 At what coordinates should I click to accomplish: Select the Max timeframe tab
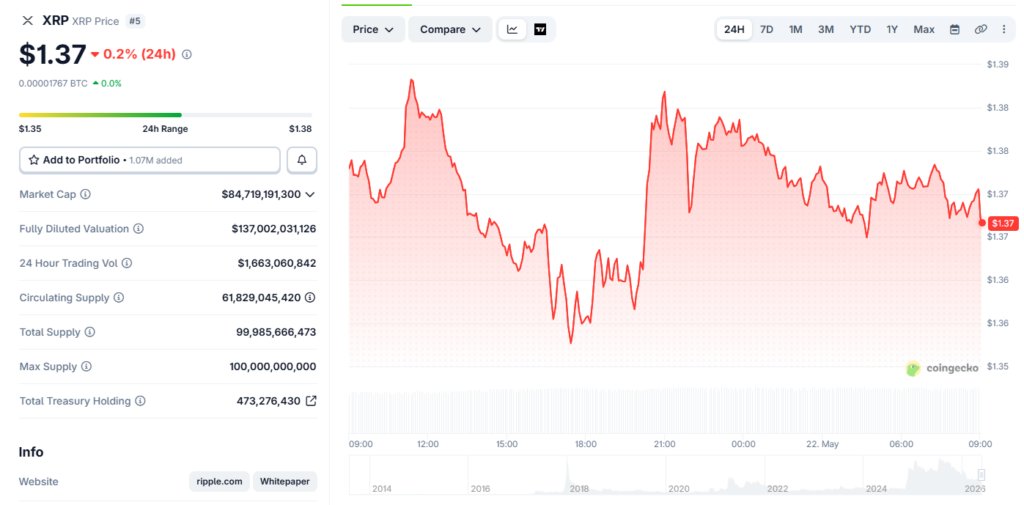[x=923, y=29]
